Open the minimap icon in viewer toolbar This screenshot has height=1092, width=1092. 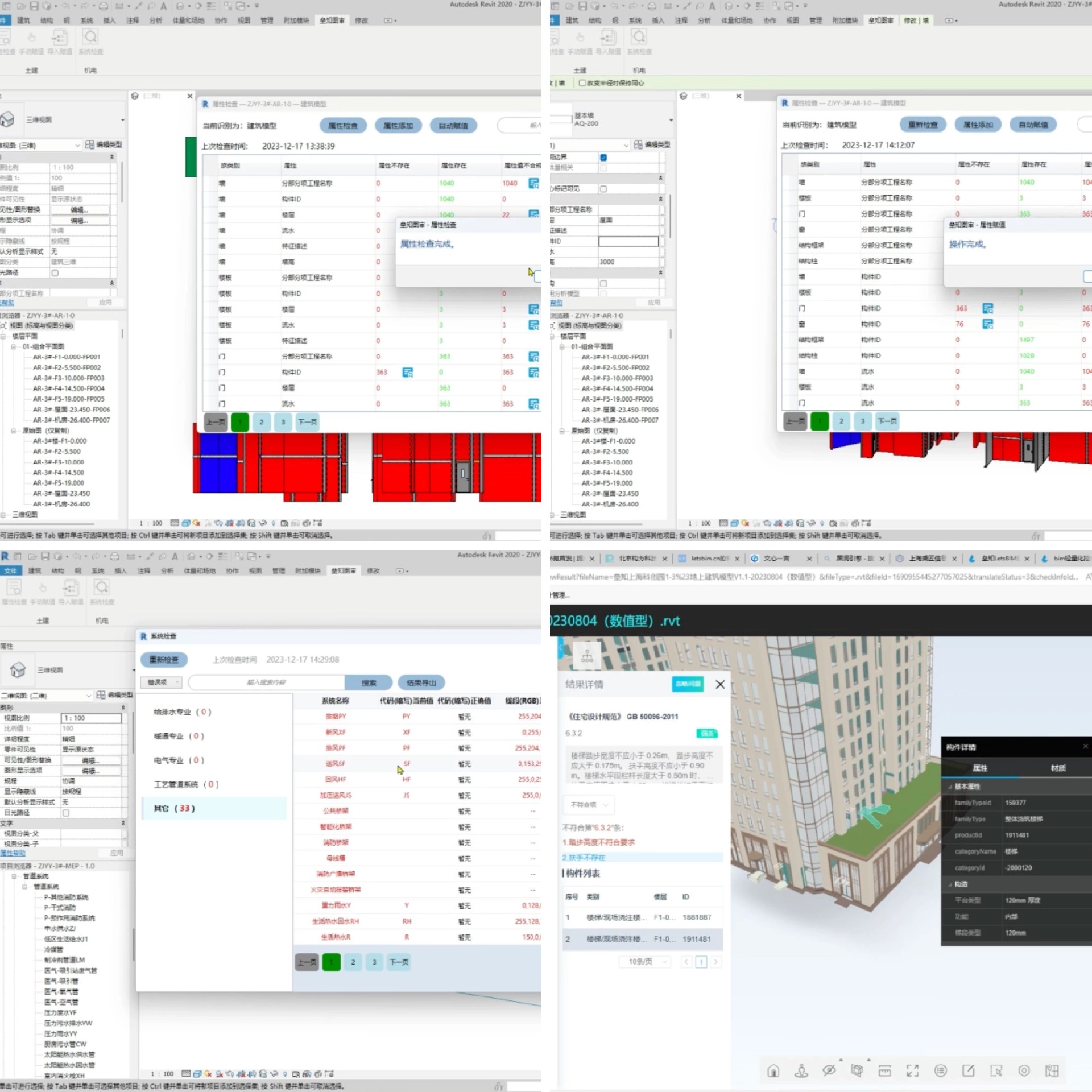pyautogui.click(x=1052, y=1071)
